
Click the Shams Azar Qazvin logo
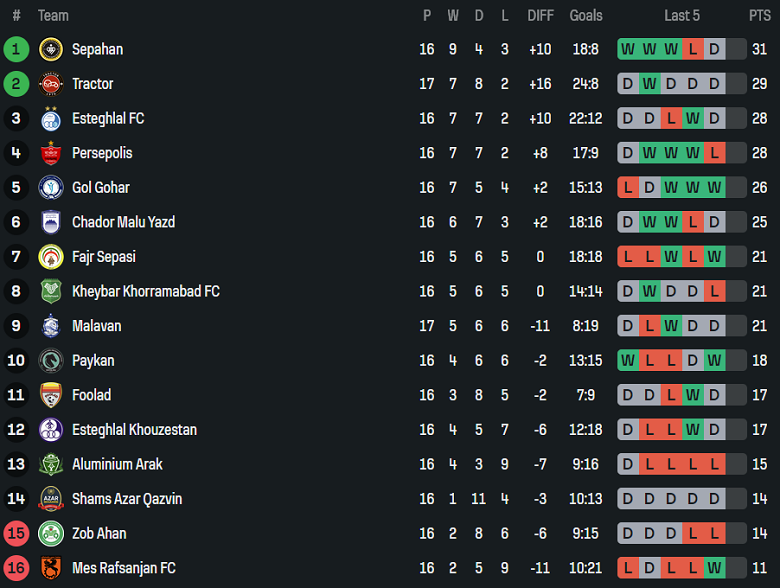51,499
